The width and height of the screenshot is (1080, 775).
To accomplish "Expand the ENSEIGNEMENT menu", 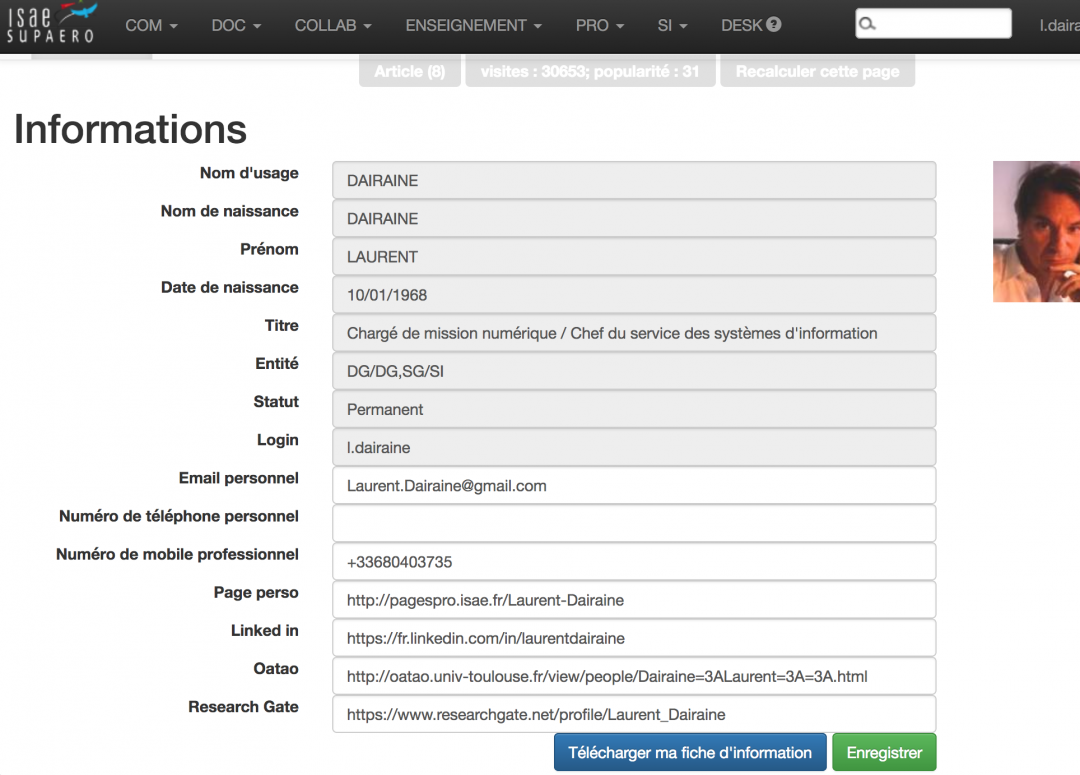I will [x=473, y=26].
